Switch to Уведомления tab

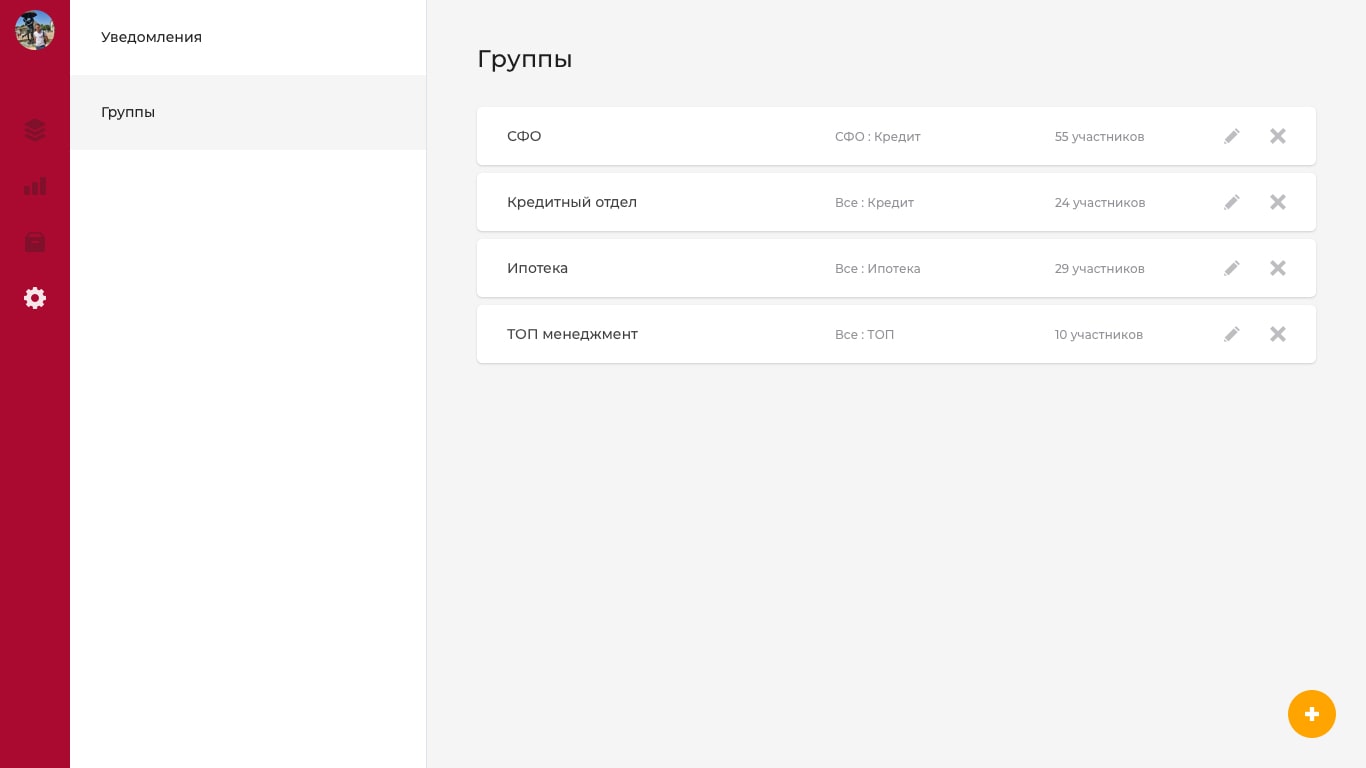pyautogui.click(x=151, y=37)
